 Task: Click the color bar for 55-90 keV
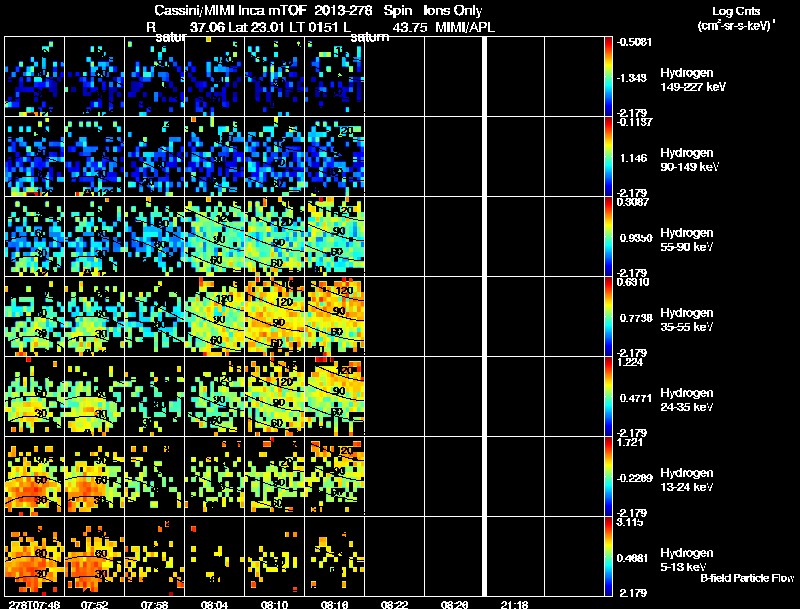click(x=608, y=237)
